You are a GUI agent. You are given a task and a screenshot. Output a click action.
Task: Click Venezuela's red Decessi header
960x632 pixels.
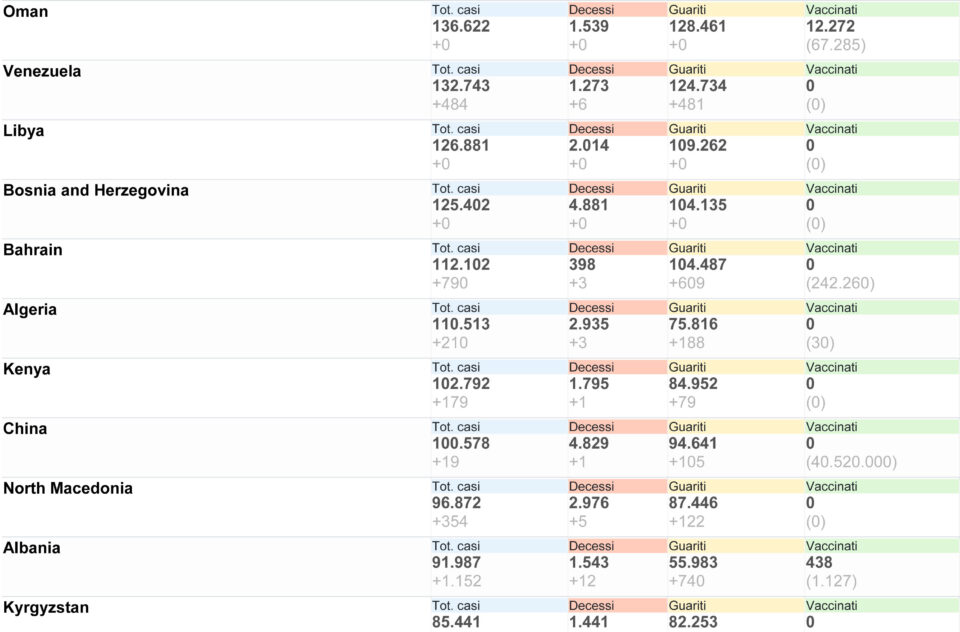coord(617,69)
